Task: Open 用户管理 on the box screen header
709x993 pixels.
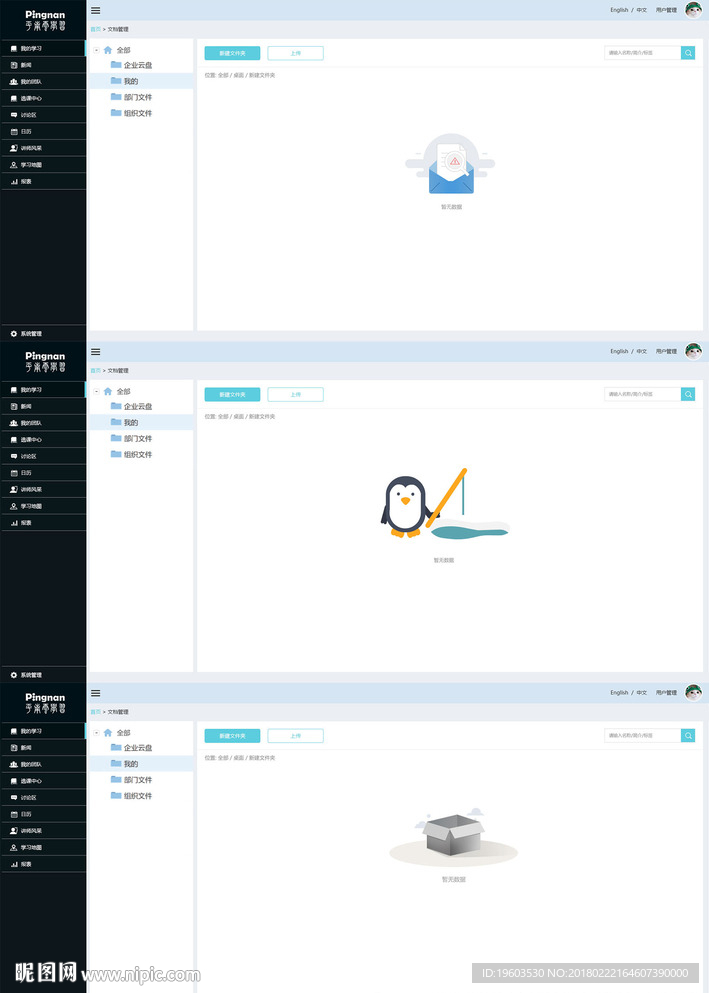Action: 666,693
